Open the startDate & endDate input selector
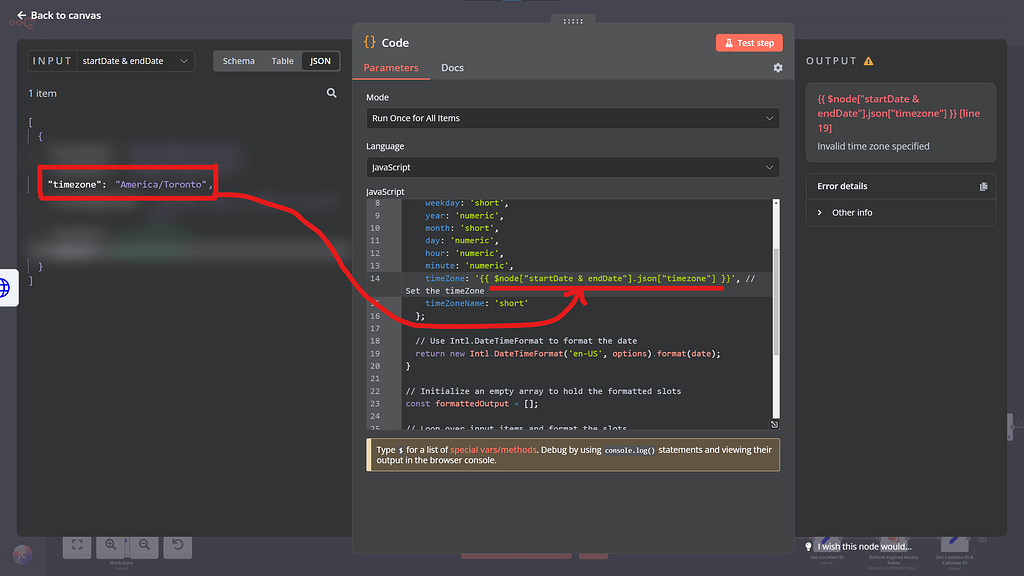The width and height of the screenshot is (1024, 576). tap(136, 61)
